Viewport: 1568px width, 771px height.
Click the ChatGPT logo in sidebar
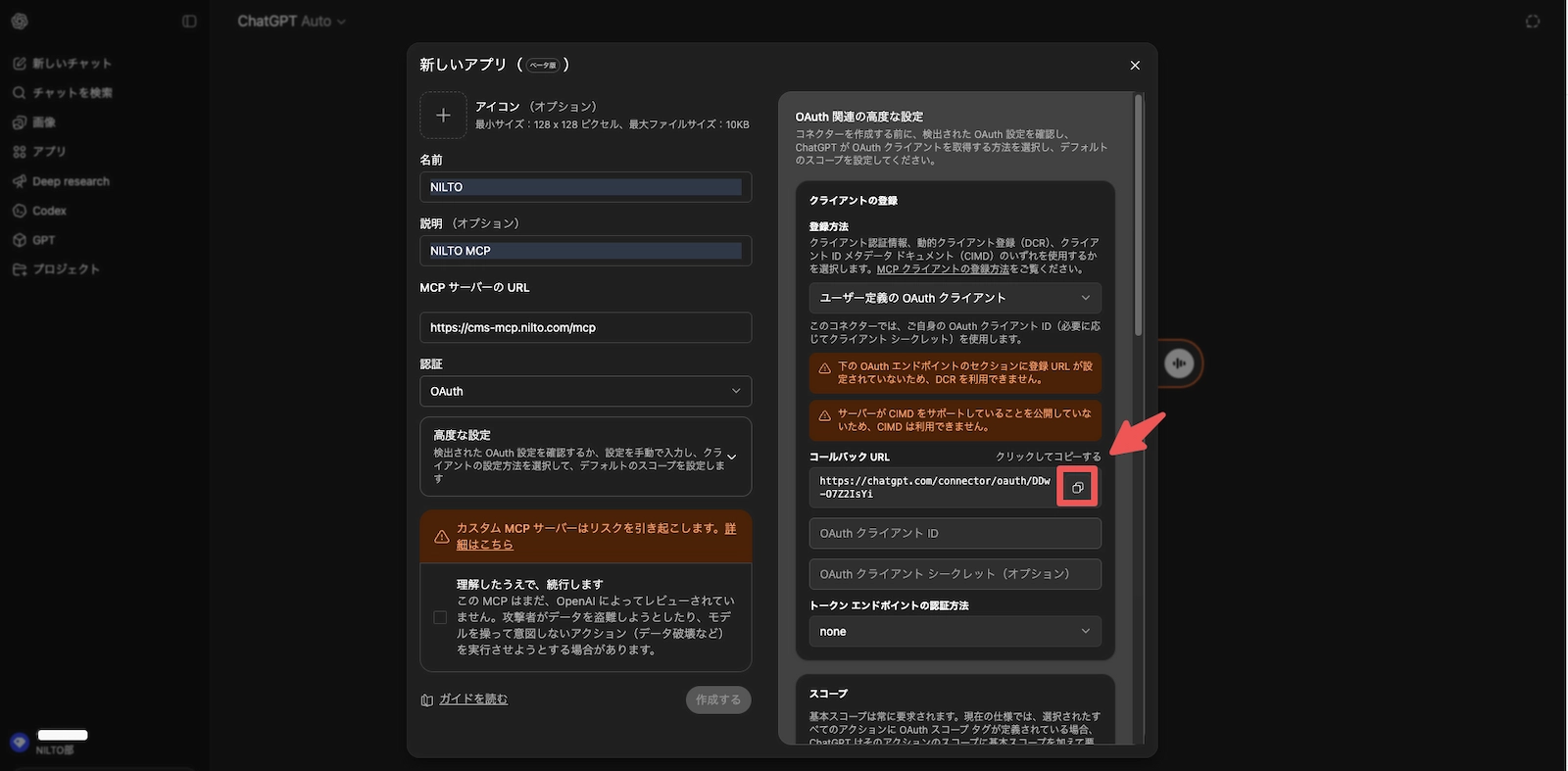[x=20, y=22]
